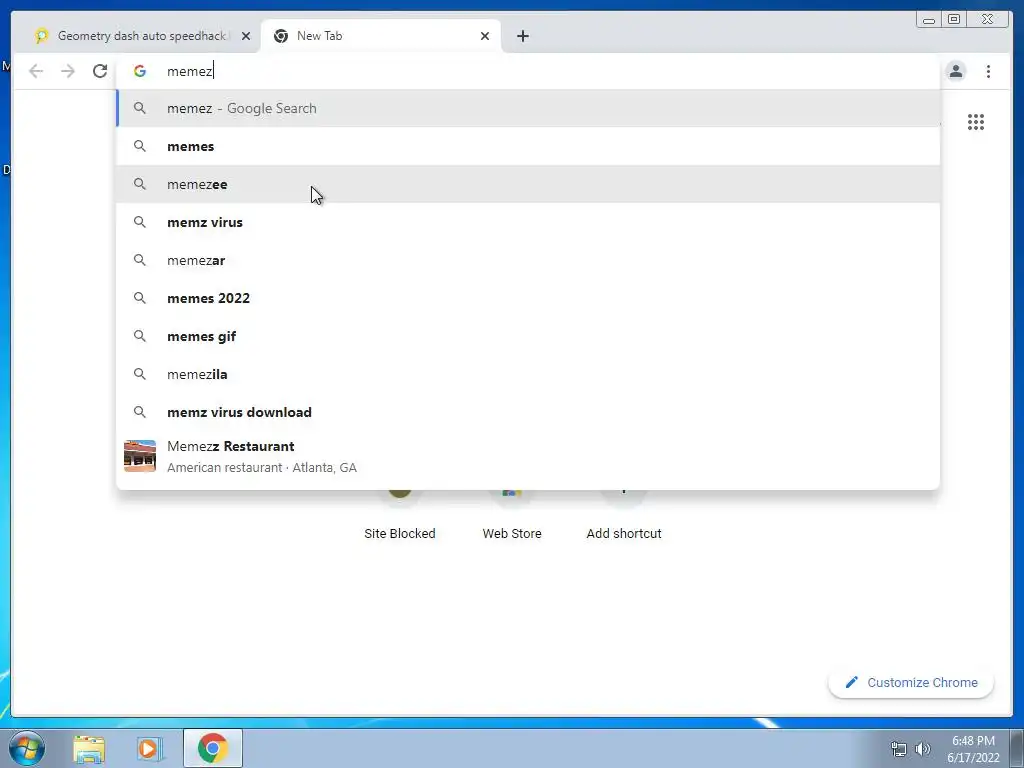The height and width of the screenshot is (768, 1024).
Task: Minimize the Chrome window
Action: [x=929, y=20]
